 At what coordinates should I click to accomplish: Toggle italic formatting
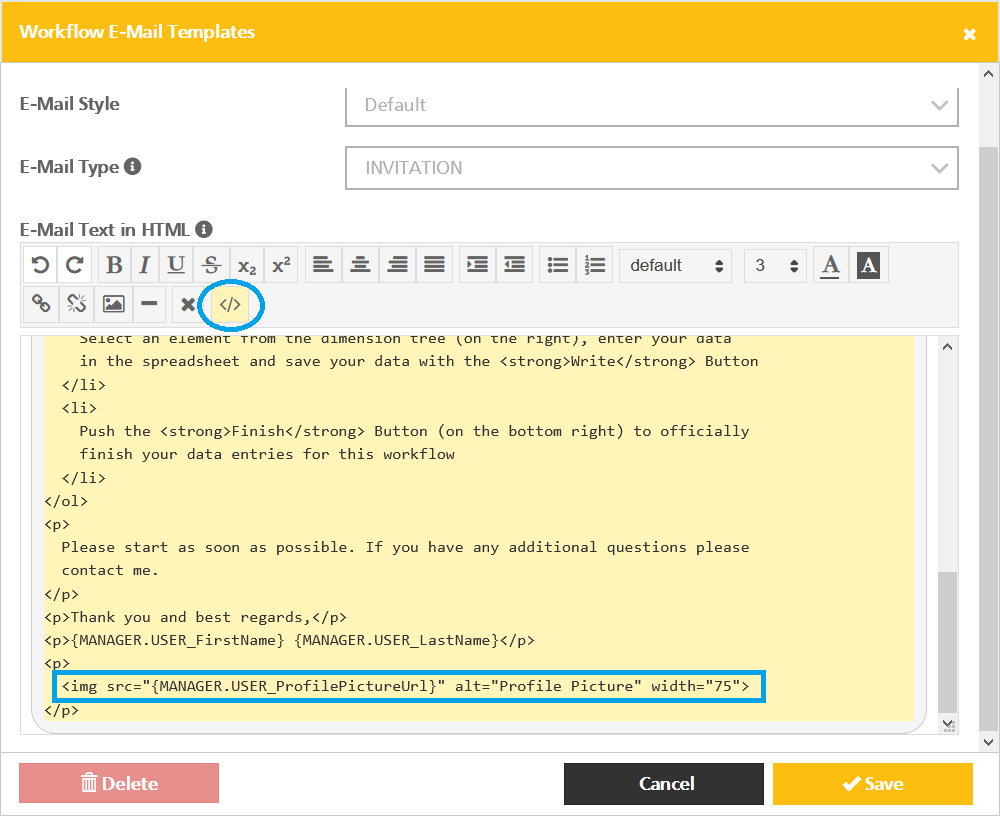144,265
